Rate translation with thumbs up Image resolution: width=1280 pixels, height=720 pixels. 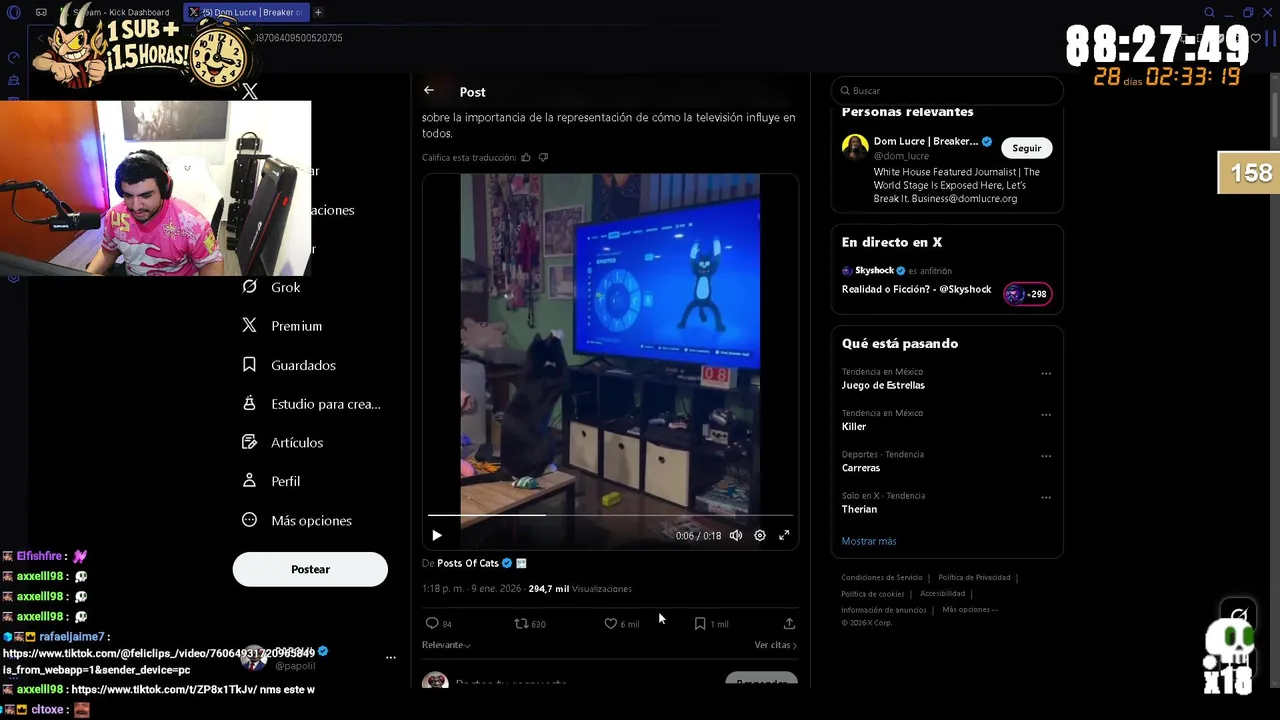[x=526, y=157]
